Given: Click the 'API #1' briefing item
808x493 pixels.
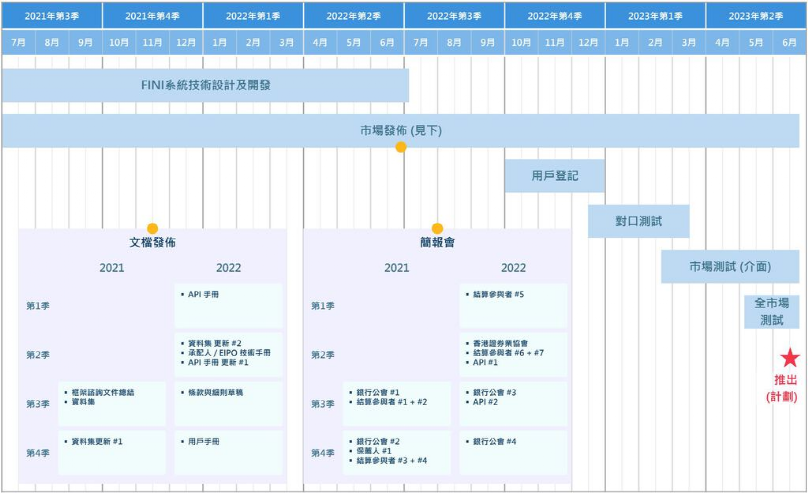Looking at the screenshot, I should point(485,362).
